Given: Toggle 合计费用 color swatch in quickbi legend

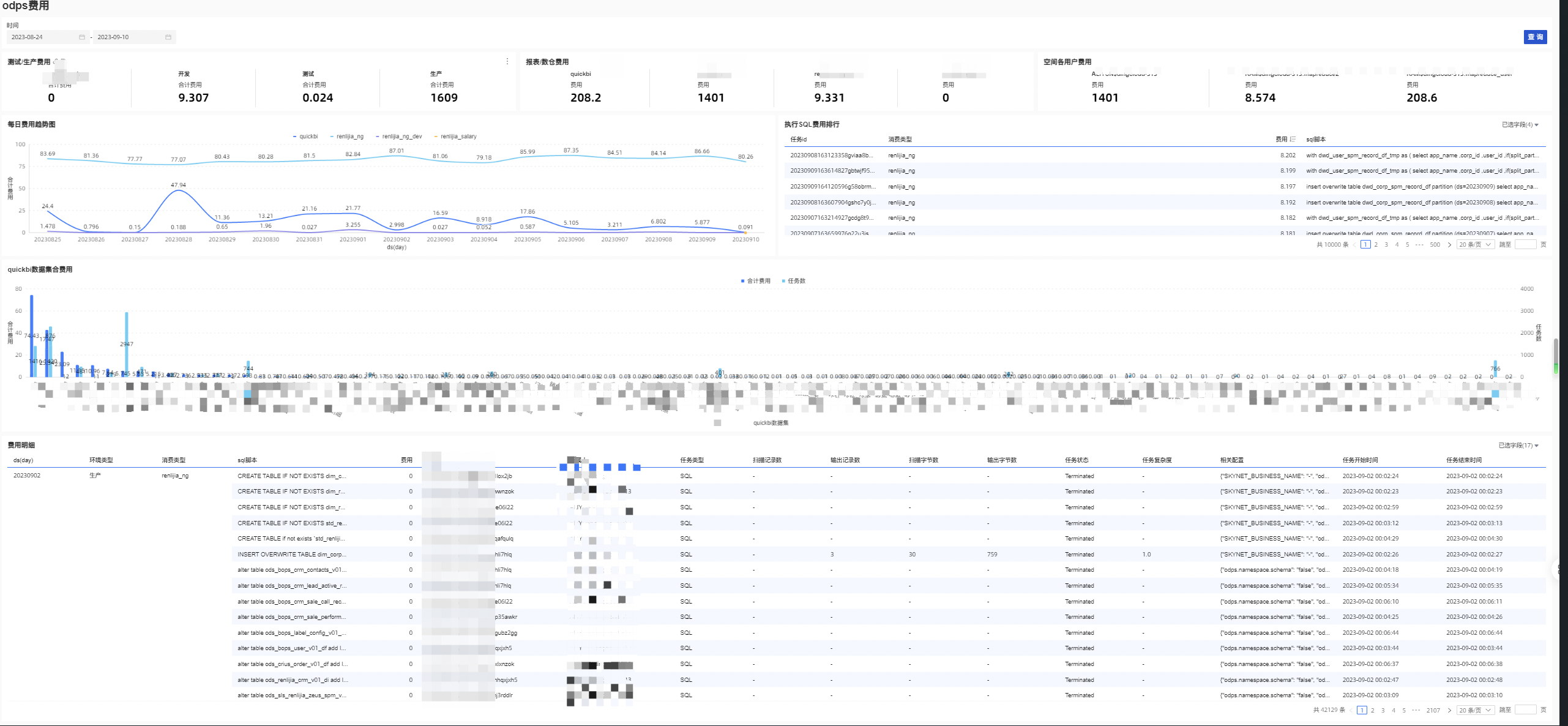Looking at the screenshot, I should click(x=743, y=281).
